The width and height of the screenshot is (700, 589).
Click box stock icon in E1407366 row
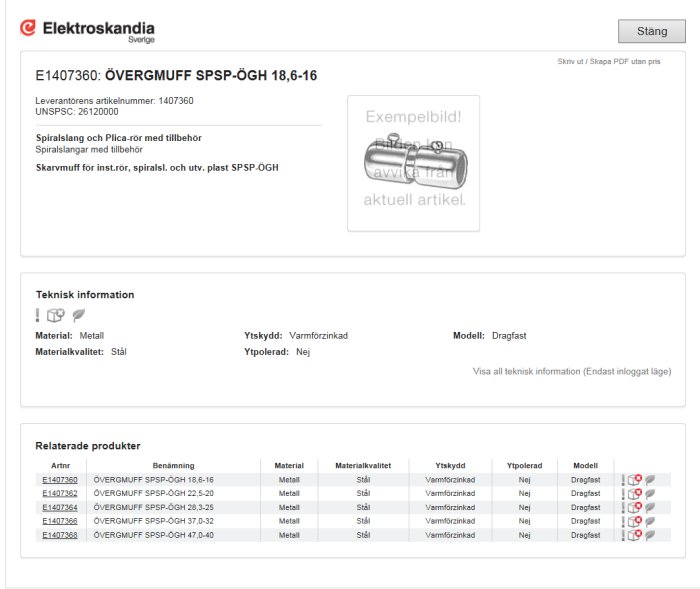(x=634, y=522)
